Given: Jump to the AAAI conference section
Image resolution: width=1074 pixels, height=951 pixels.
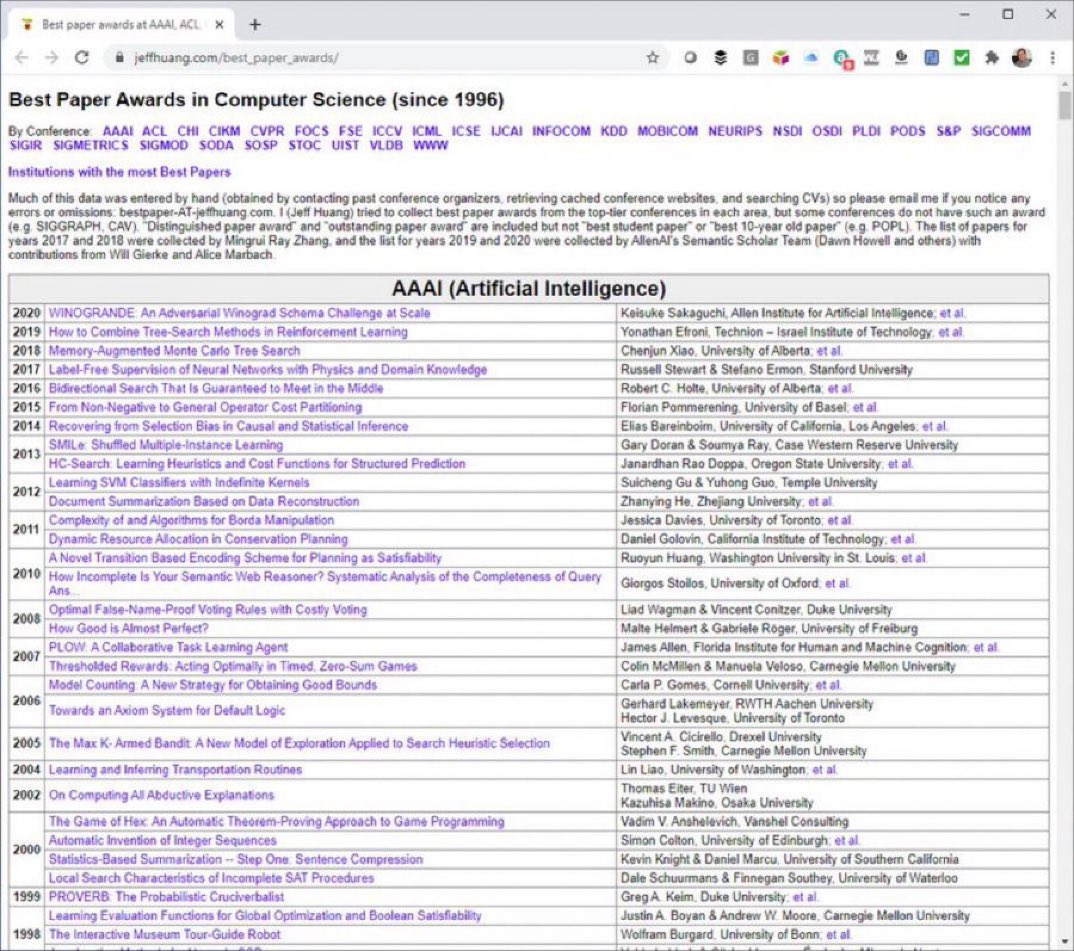Looking at the screenshot, I should (x=118, y=131).
